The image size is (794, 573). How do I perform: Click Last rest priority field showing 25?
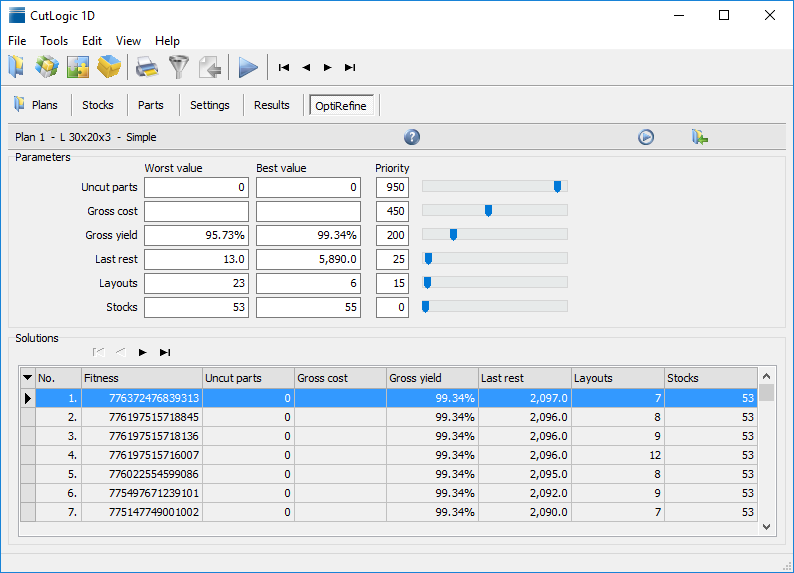tap(392, 259)
